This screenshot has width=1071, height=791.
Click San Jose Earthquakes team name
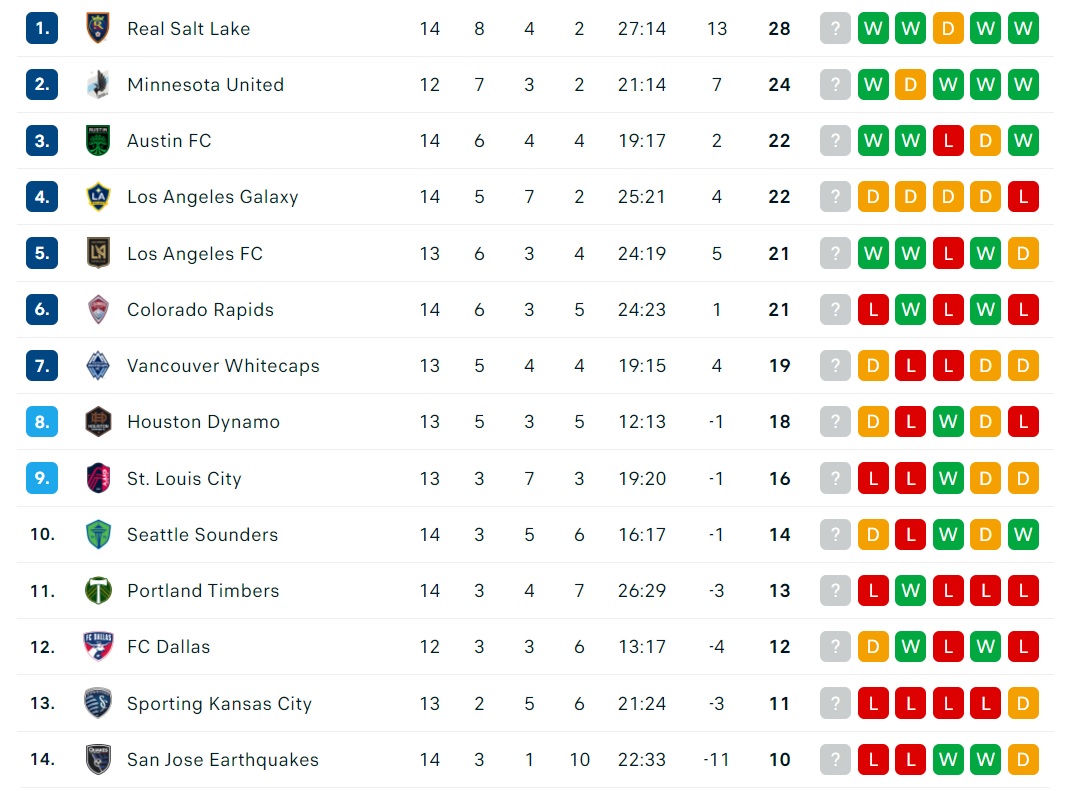[223, 760]
